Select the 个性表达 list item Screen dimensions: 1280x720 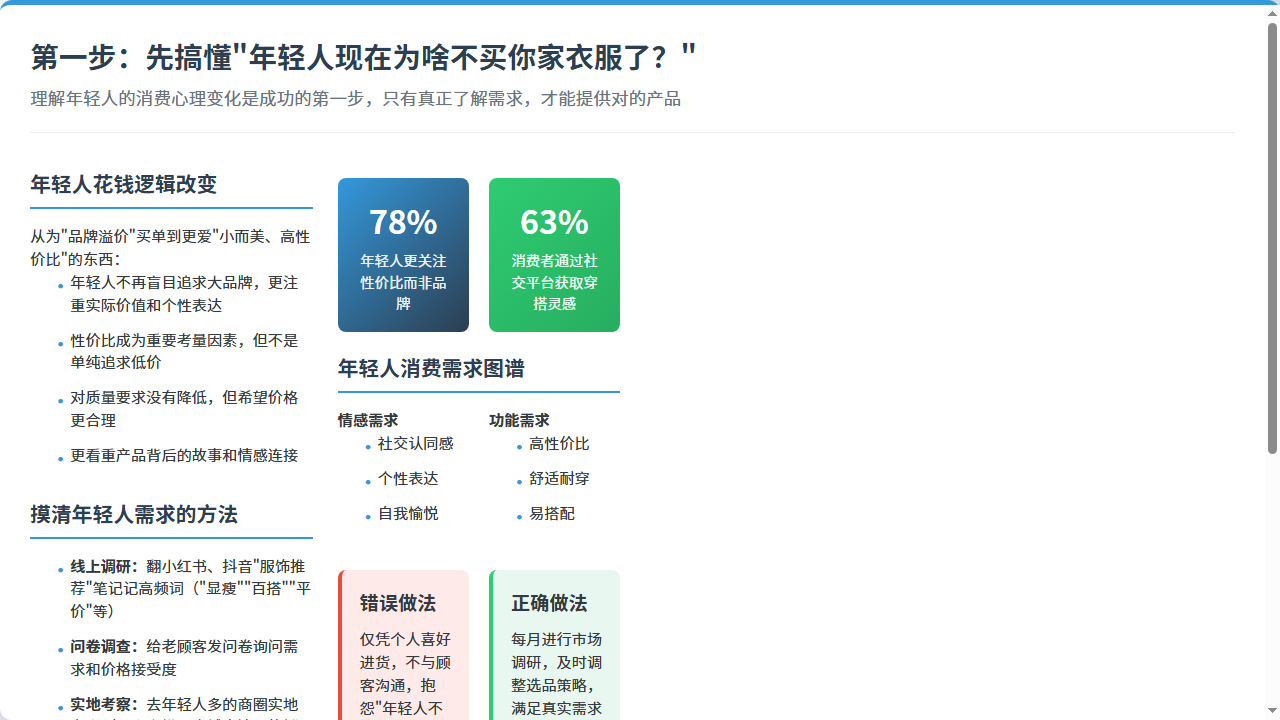[x=407, y=479]
